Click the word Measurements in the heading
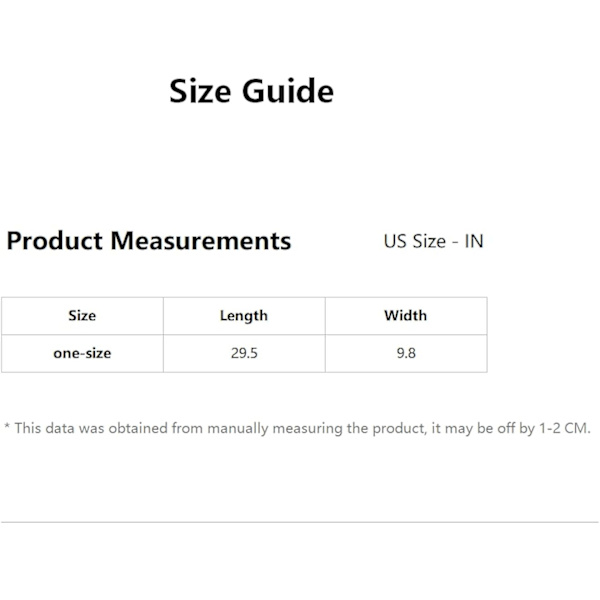This screenshot has width=600, height=600. (x=201, y=241)
